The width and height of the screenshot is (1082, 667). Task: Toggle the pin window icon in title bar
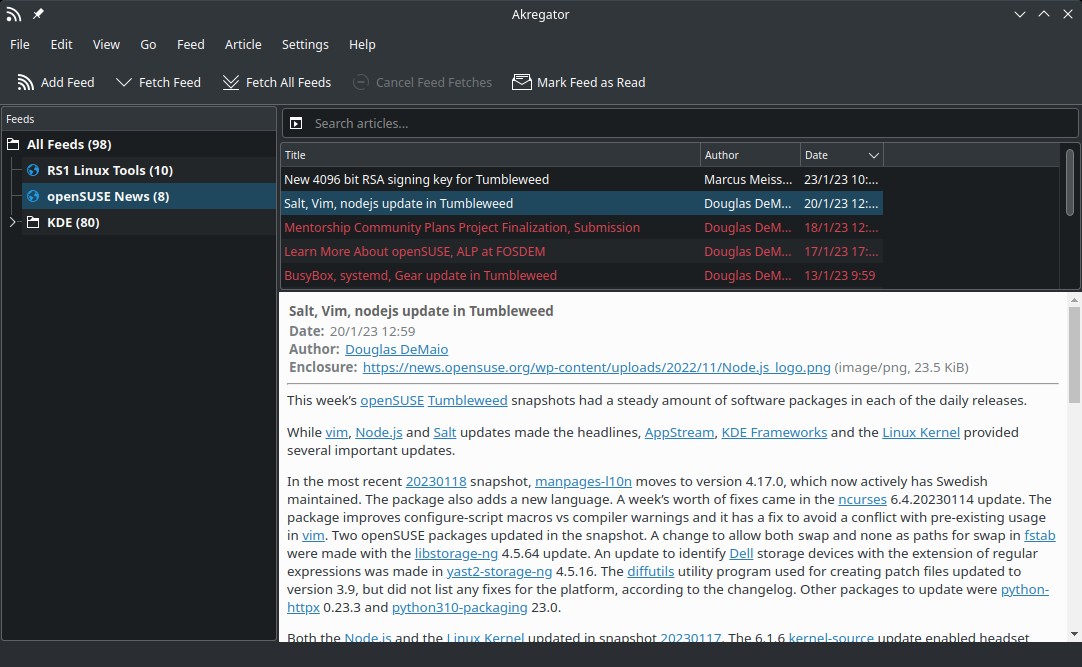click(x=39, y=14)
